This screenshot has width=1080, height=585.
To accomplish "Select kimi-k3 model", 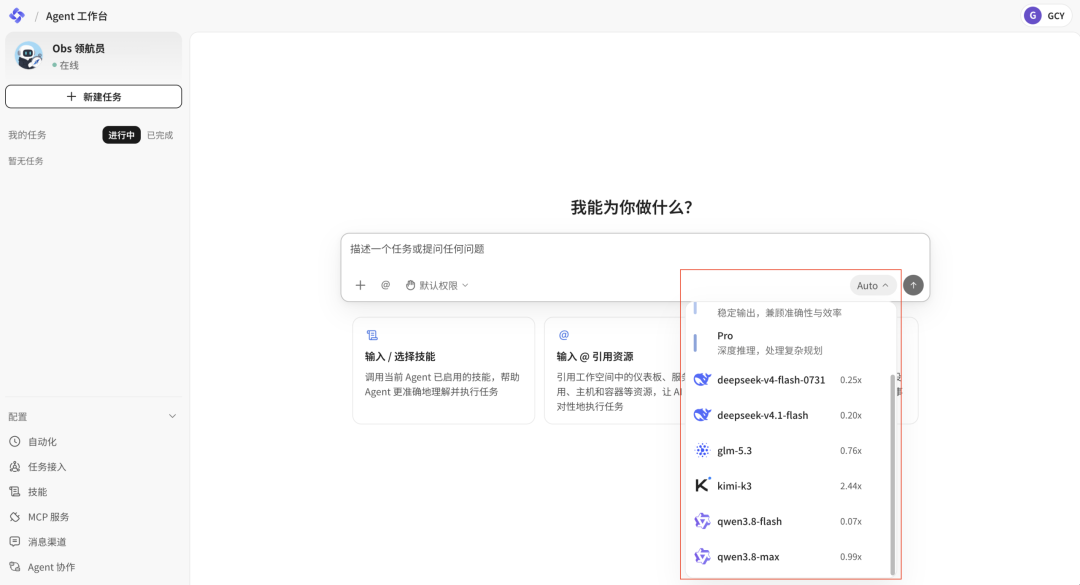I will (790, 486).
